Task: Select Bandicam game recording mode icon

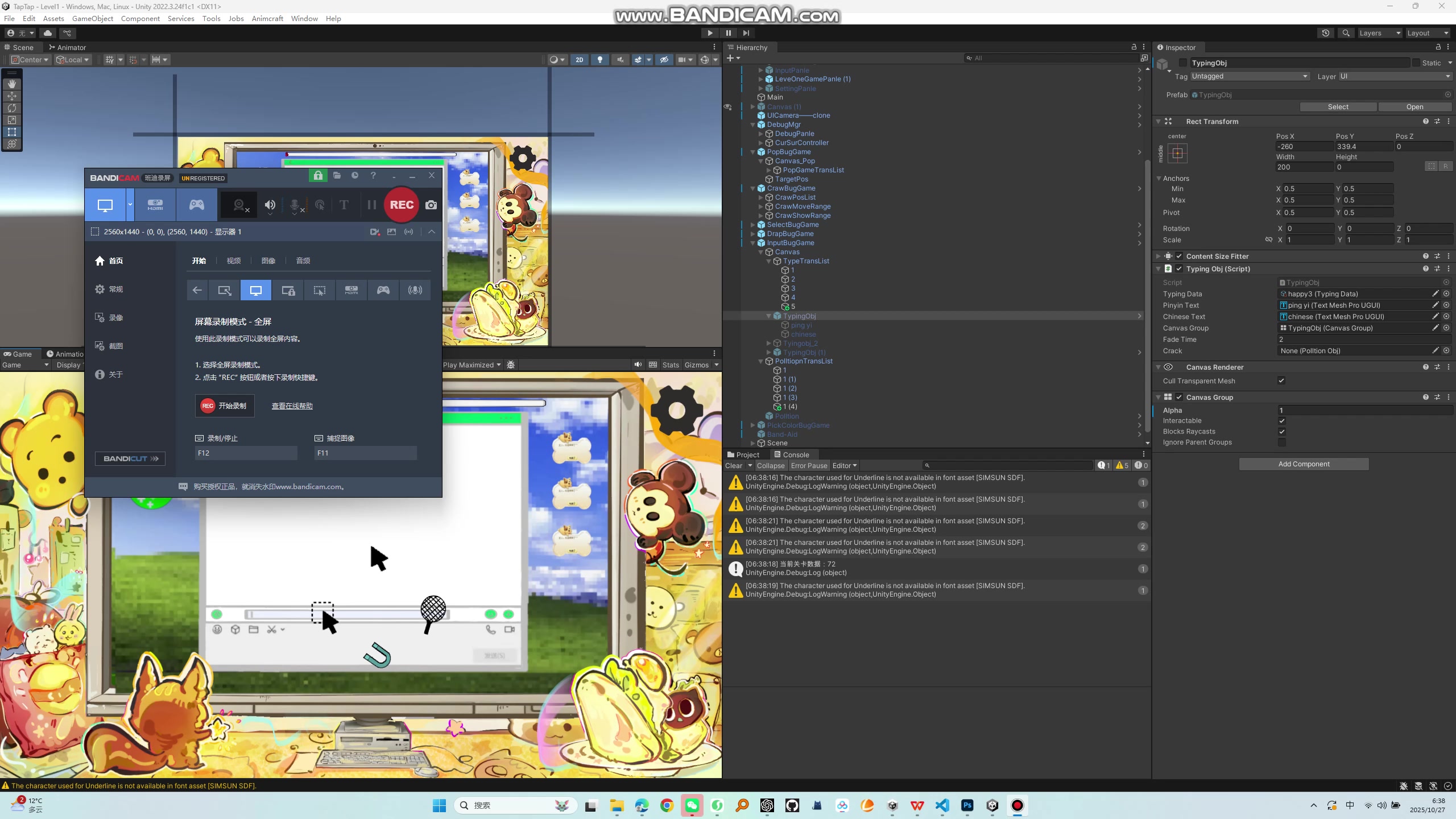Action: (197, 205)
